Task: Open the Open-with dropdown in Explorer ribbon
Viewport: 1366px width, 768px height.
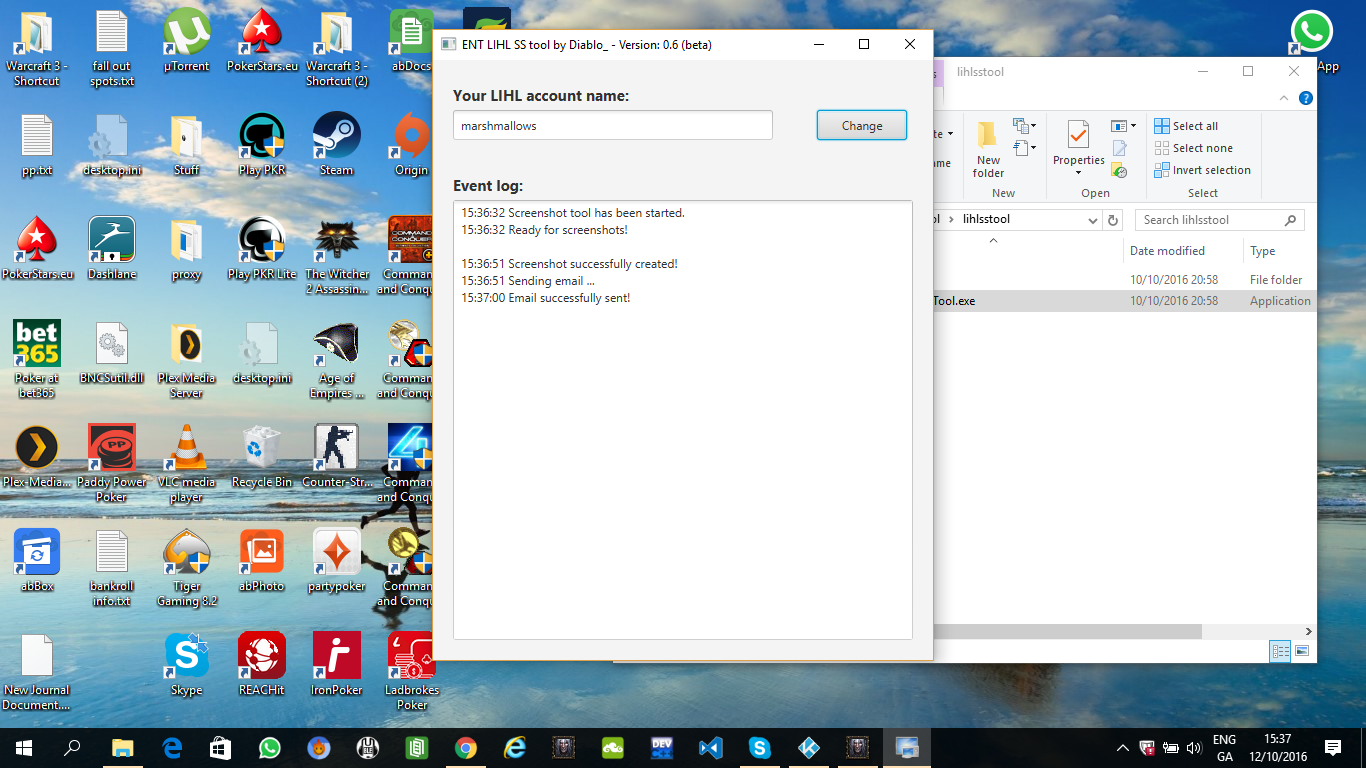Action: pyautogui.click(x=1124, y=126)
